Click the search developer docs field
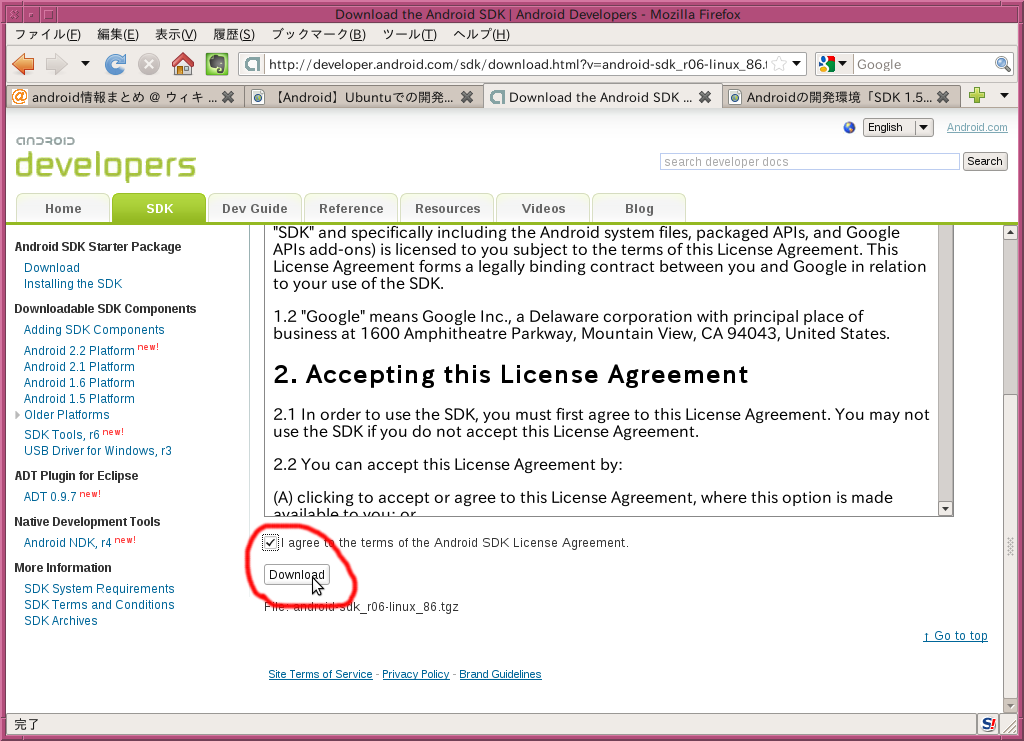The height and width of the screenshot is (741, 1024). click(810, 161)
